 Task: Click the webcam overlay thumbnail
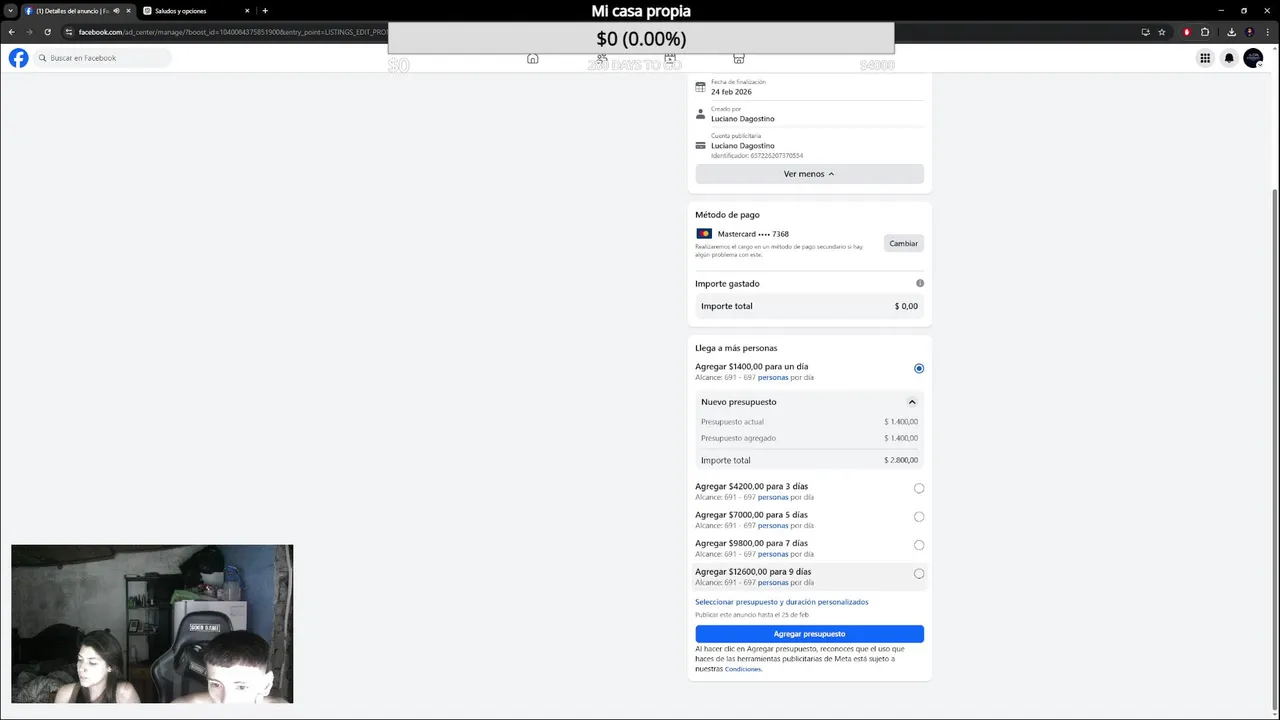[x=152, y=624]
